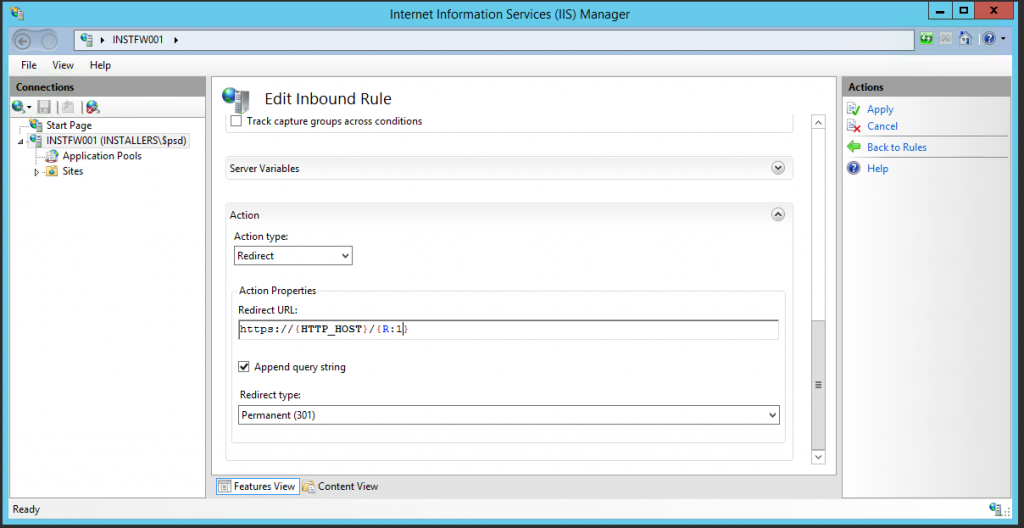
Task: Click the status bar network icon
Action: 997,509
